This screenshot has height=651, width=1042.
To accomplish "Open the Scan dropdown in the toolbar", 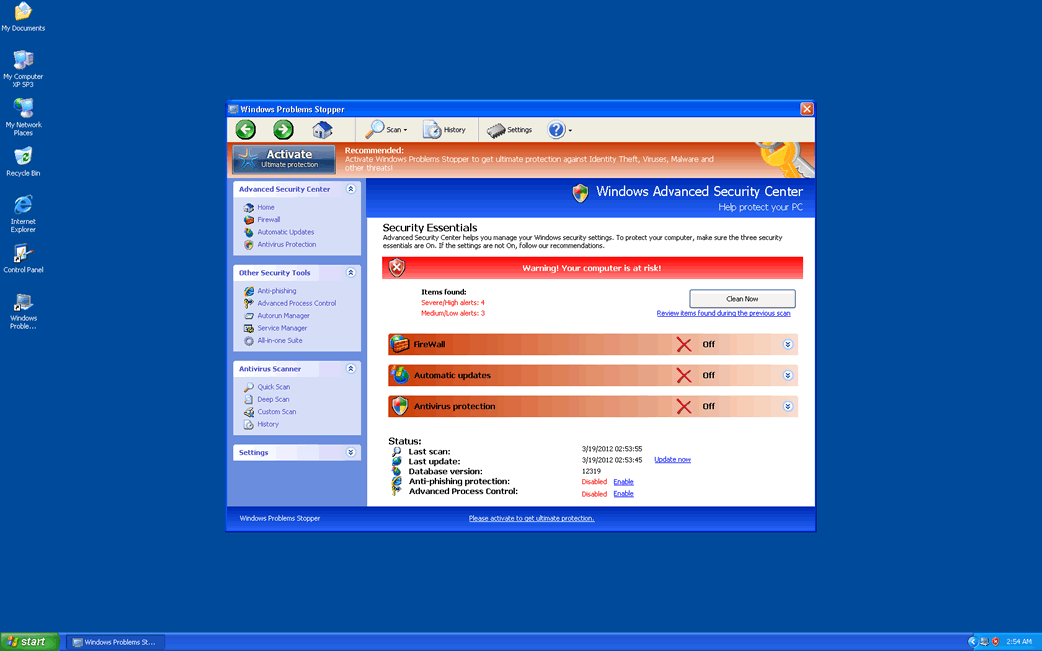I will click(x=385, y=129).
